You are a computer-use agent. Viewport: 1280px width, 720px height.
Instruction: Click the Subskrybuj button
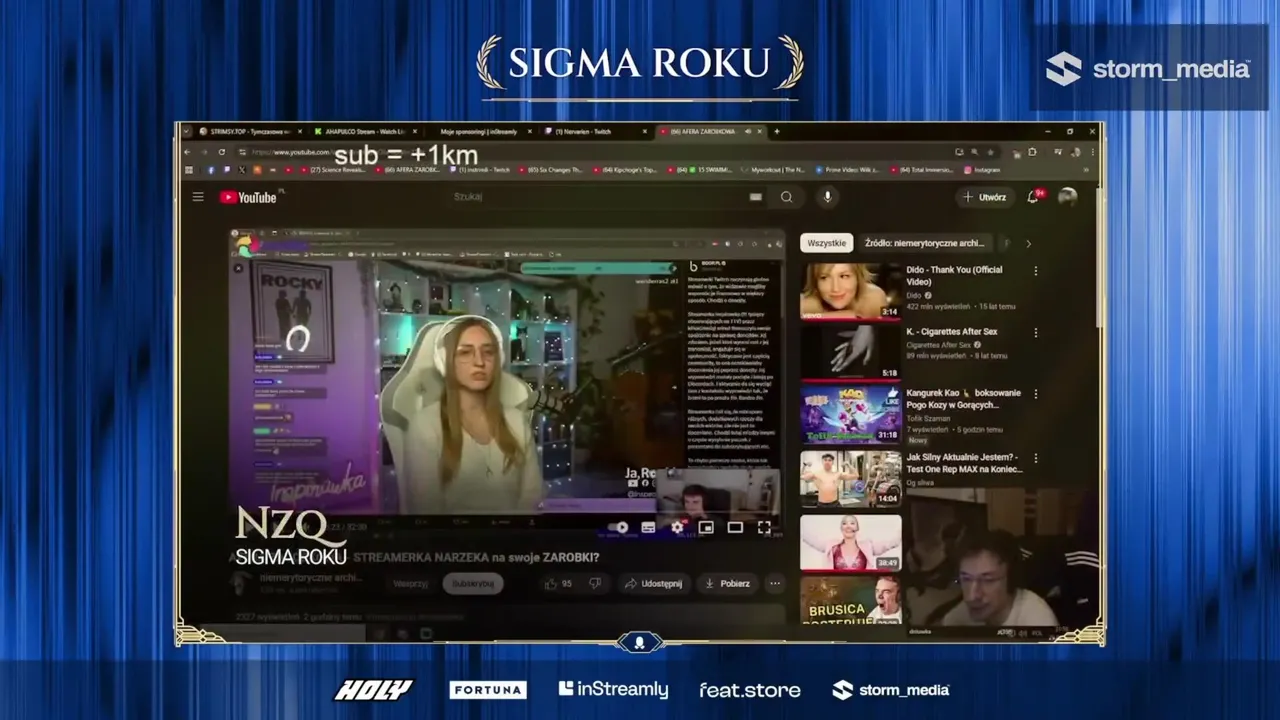[473, 583]
